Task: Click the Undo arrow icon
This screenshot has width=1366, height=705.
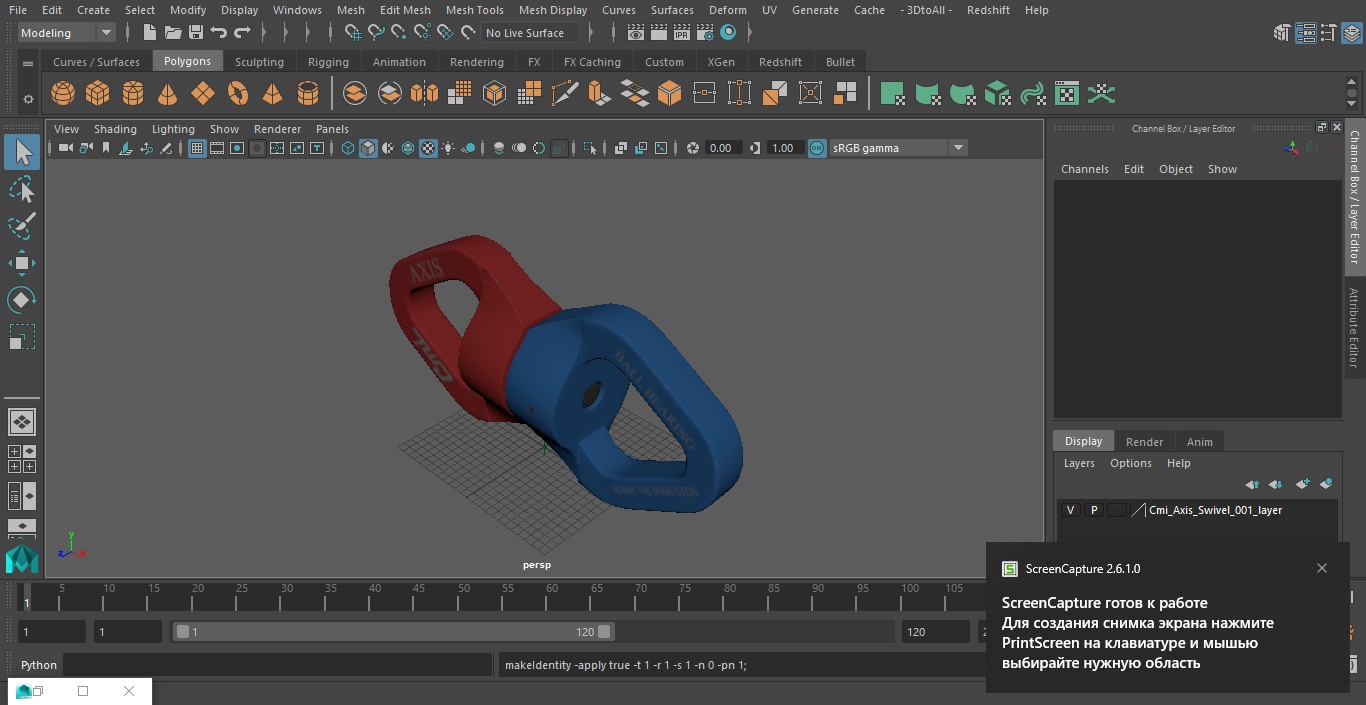Action: point(219,33)
